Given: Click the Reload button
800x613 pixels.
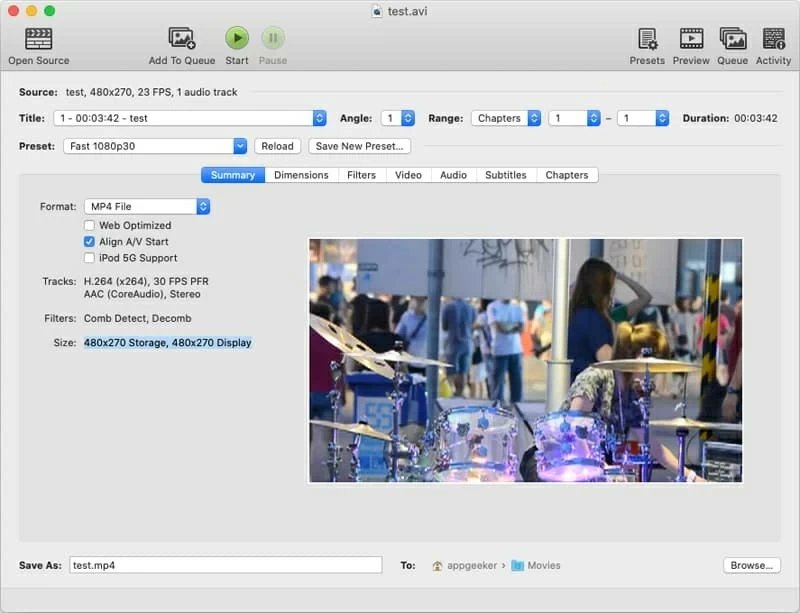Looking at the screenshot, I should pyautogui.click(x=277, y=146).
